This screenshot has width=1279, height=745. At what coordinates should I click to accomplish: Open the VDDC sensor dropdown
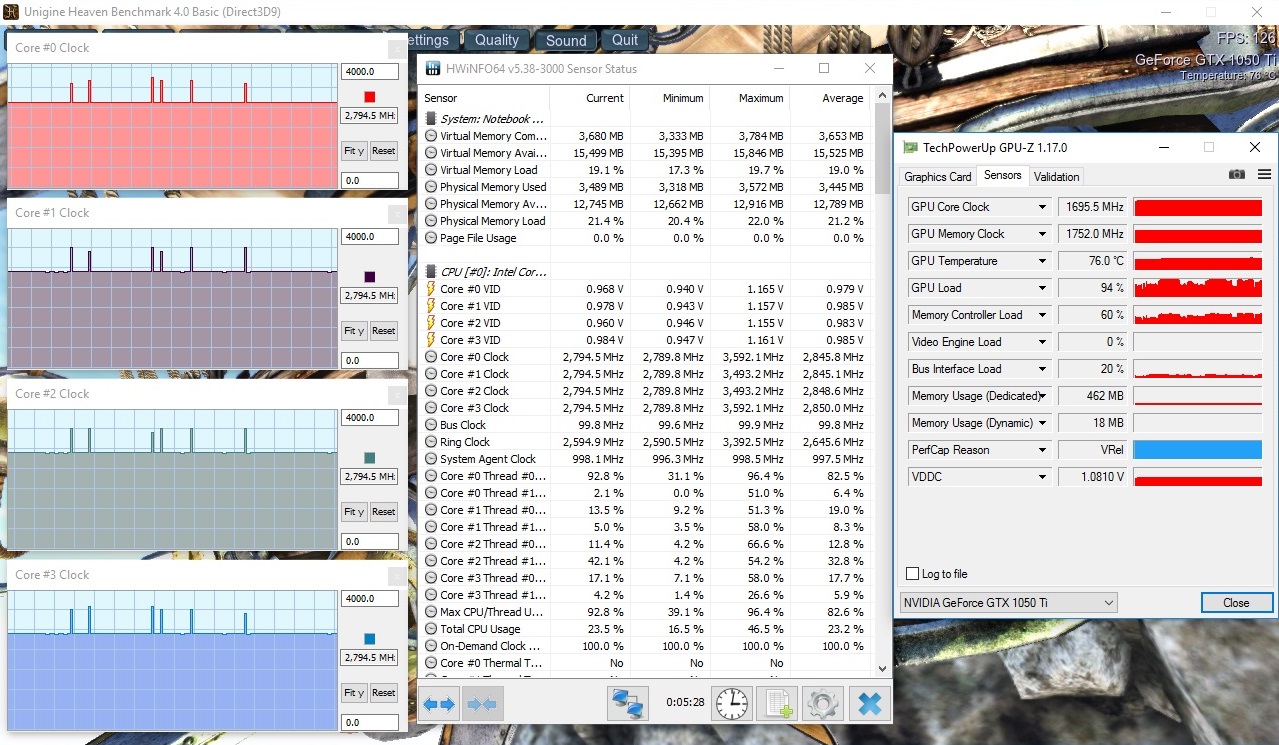[x=1042, y=477]
